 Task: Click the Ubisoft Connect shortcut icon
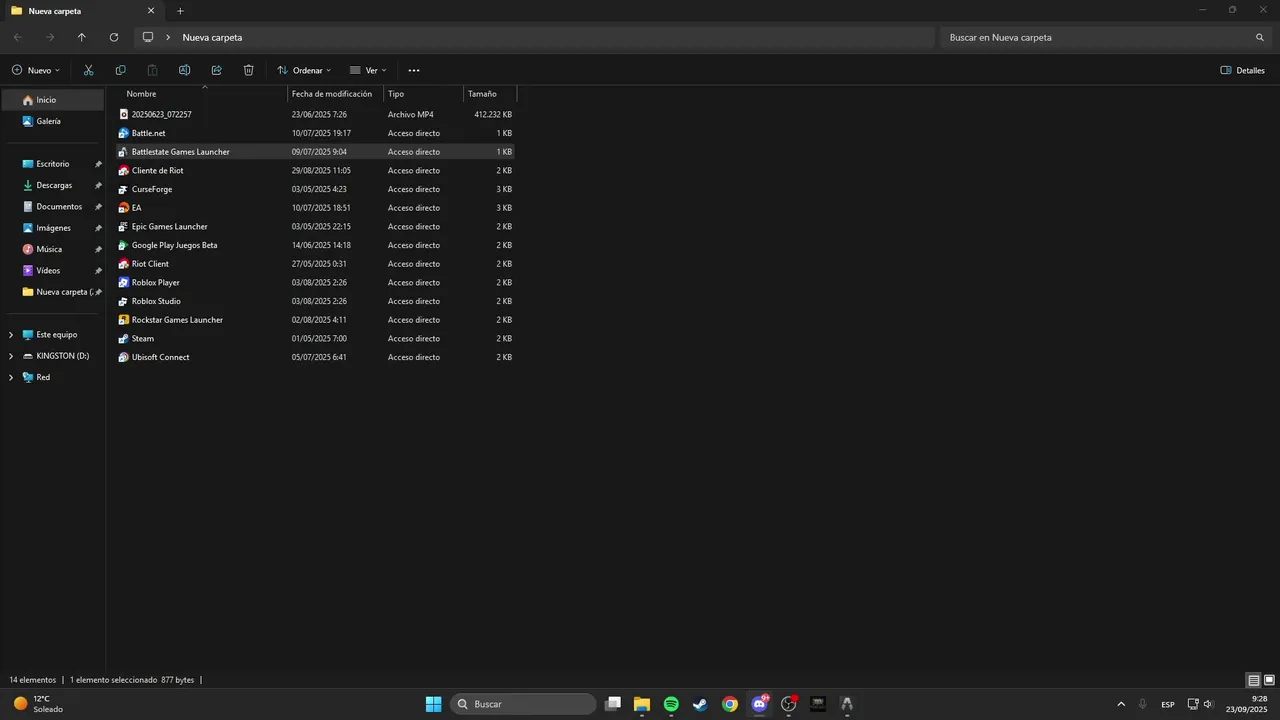[124, 357]
